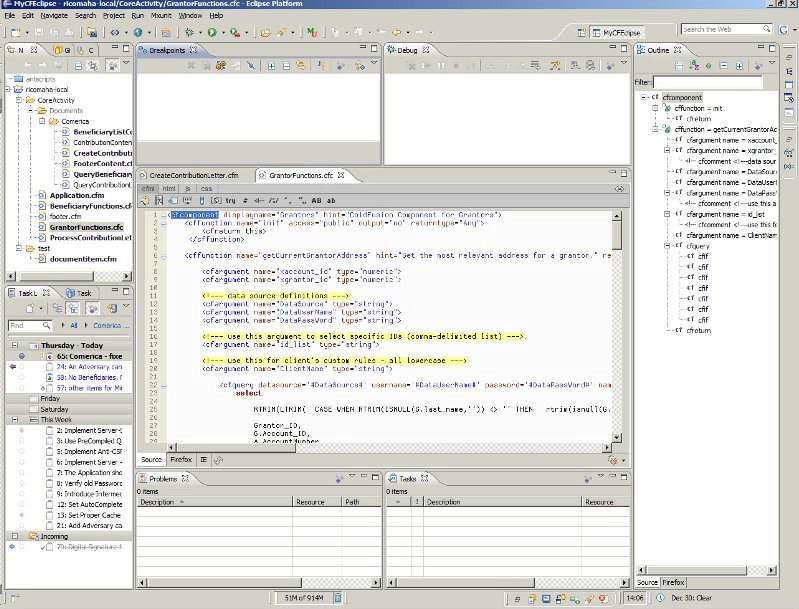Screen dimensions: 799x609
Task: Open the Navigate menu
Action: (x=54, y=16)
